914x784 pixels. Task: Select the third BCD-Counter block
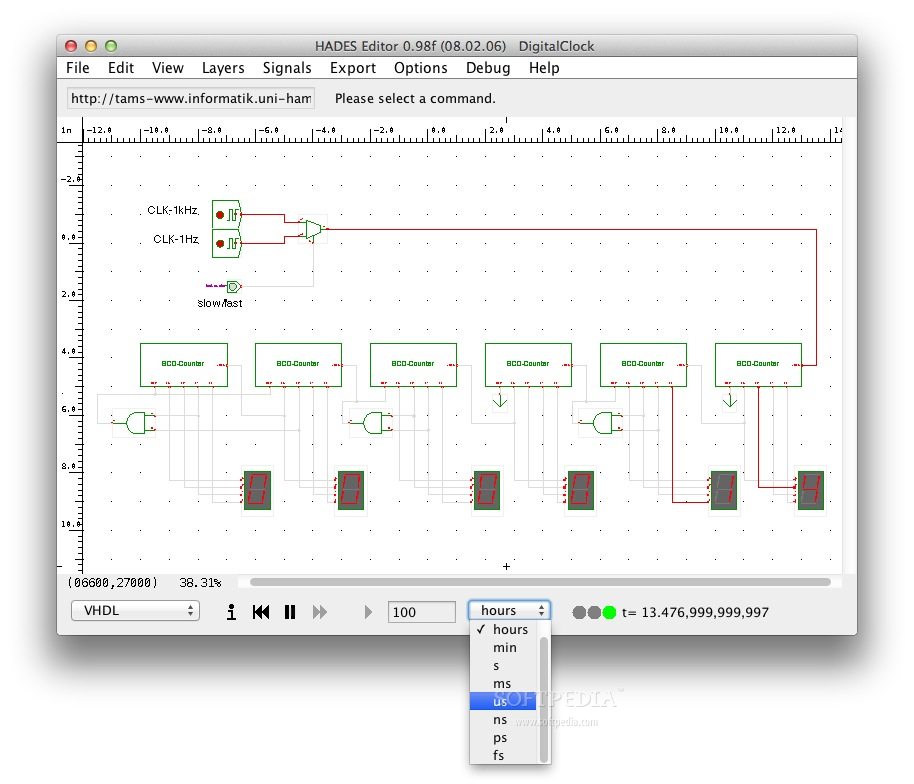coord(413,365)
